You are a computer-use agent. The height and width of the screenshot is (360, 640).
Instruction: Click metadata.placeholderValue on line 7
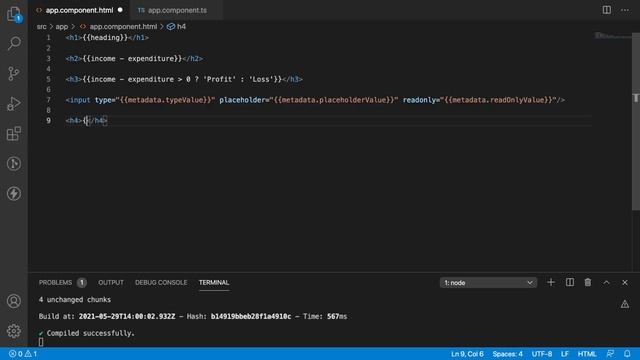[x=334, y=100]
